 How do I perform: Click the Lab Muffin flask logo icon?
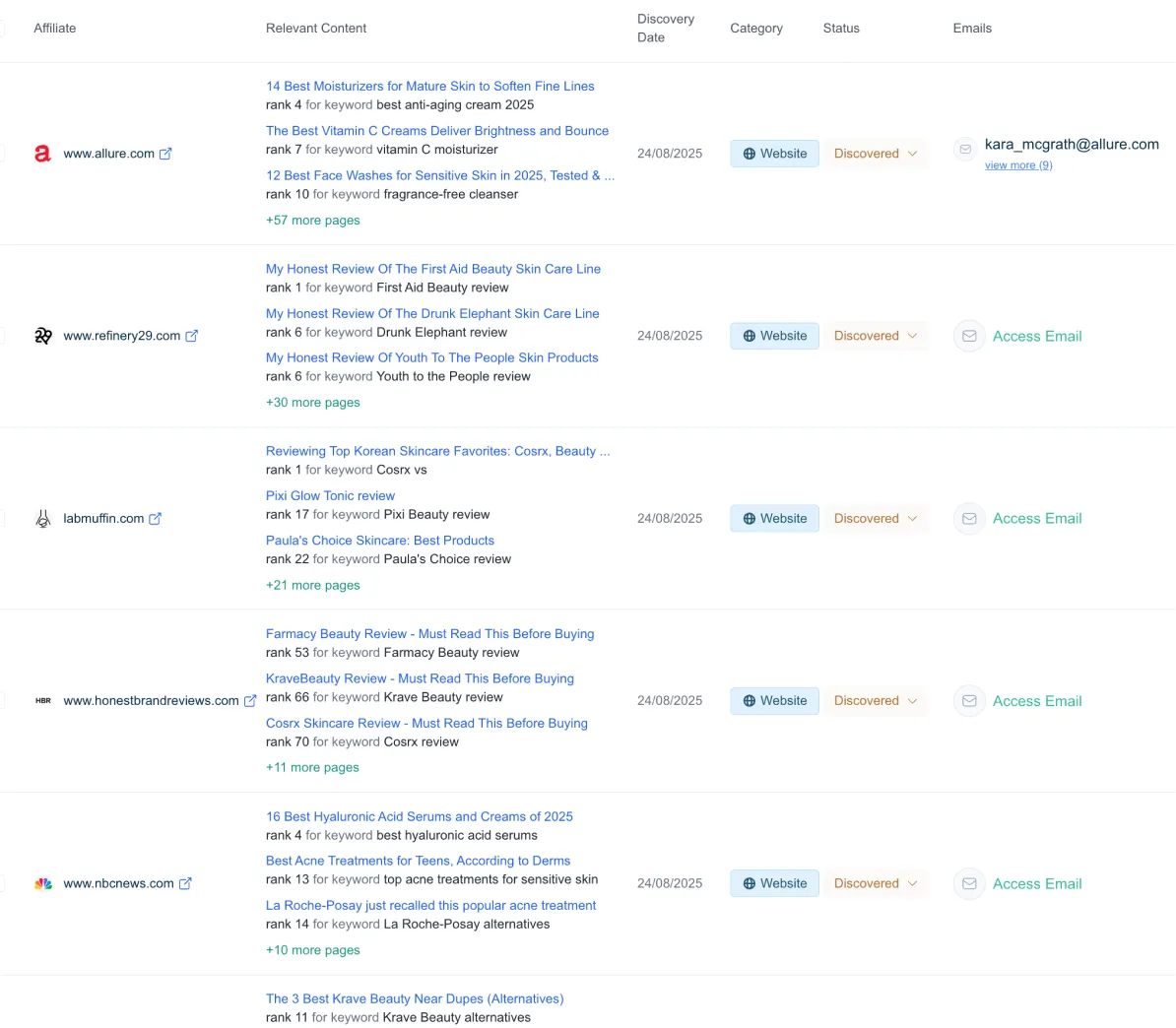click(x=42, y=518)
